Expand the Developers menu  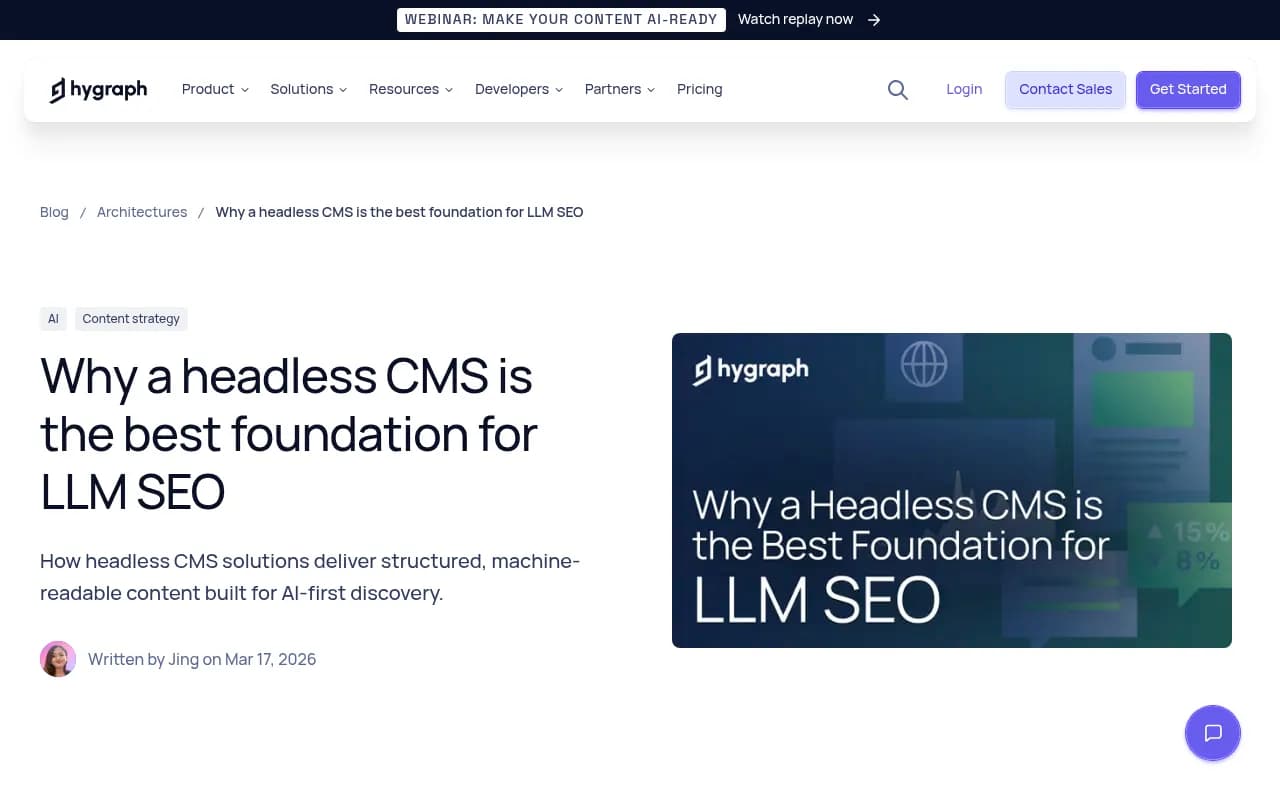519,89
